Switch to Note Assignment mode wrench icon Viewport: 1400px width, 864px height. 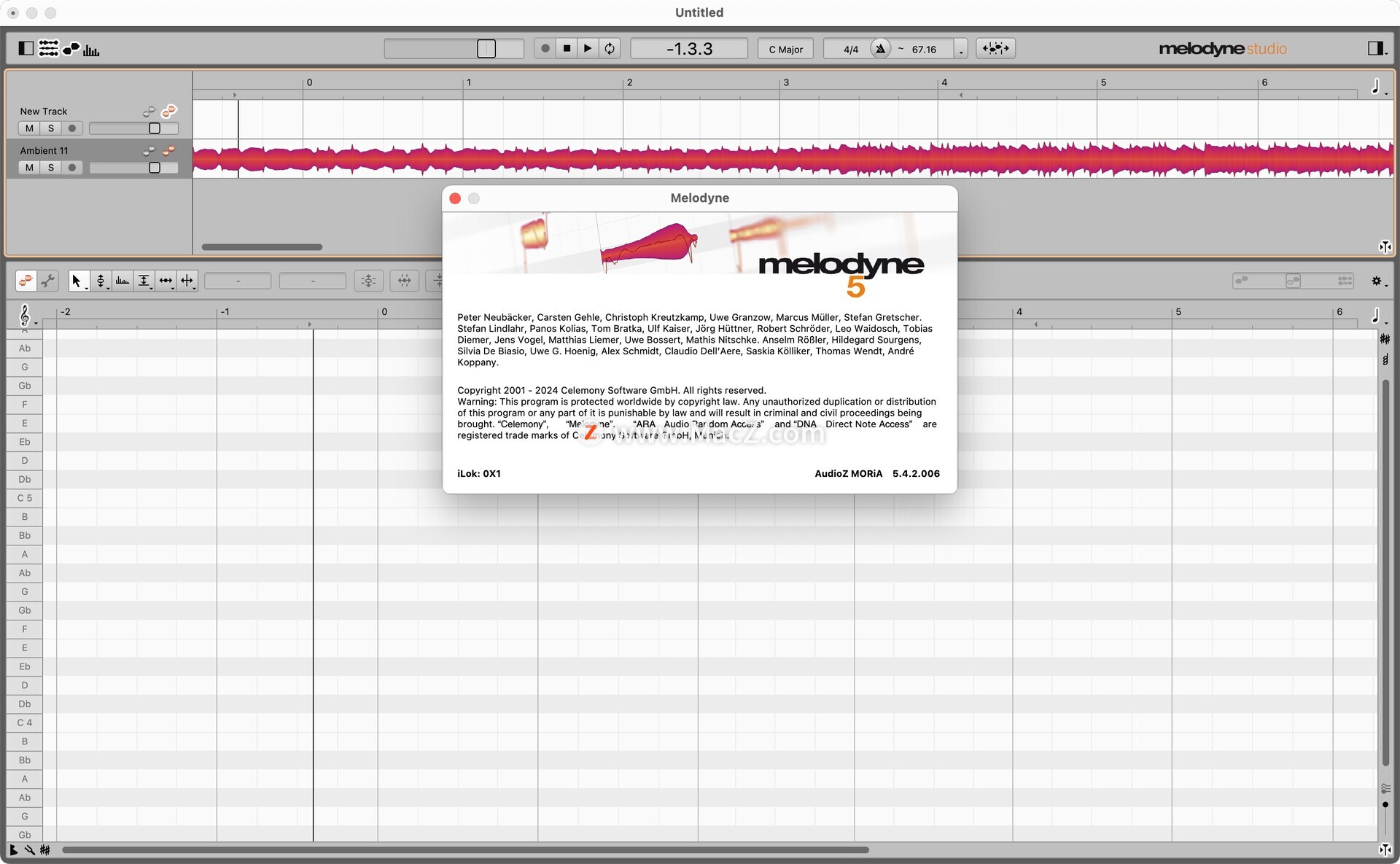point(48,281)
